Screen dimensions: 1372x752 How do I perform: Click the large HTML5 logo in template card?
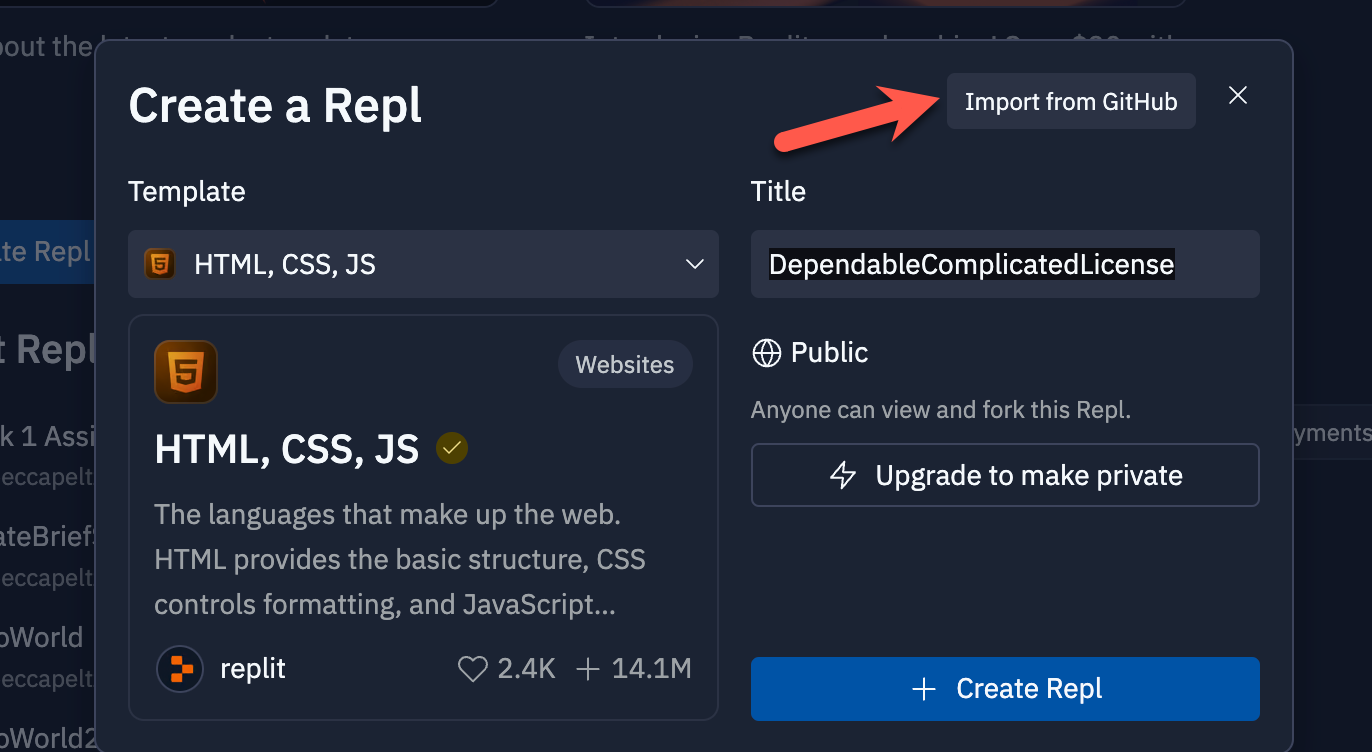coord(186,372)
